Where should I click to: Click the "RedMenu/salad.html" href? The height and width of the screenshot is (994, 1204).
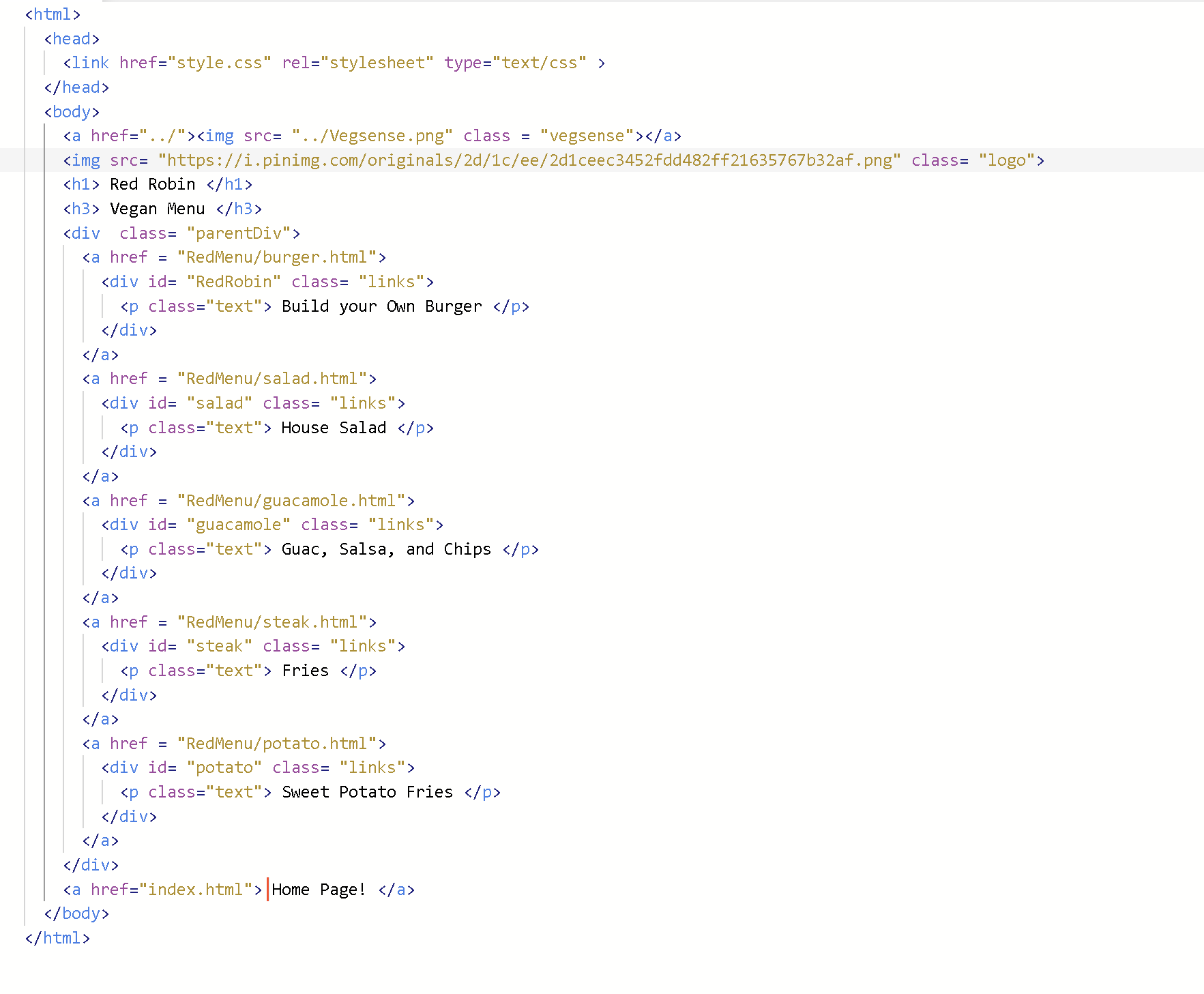click(x=272, y=379)
